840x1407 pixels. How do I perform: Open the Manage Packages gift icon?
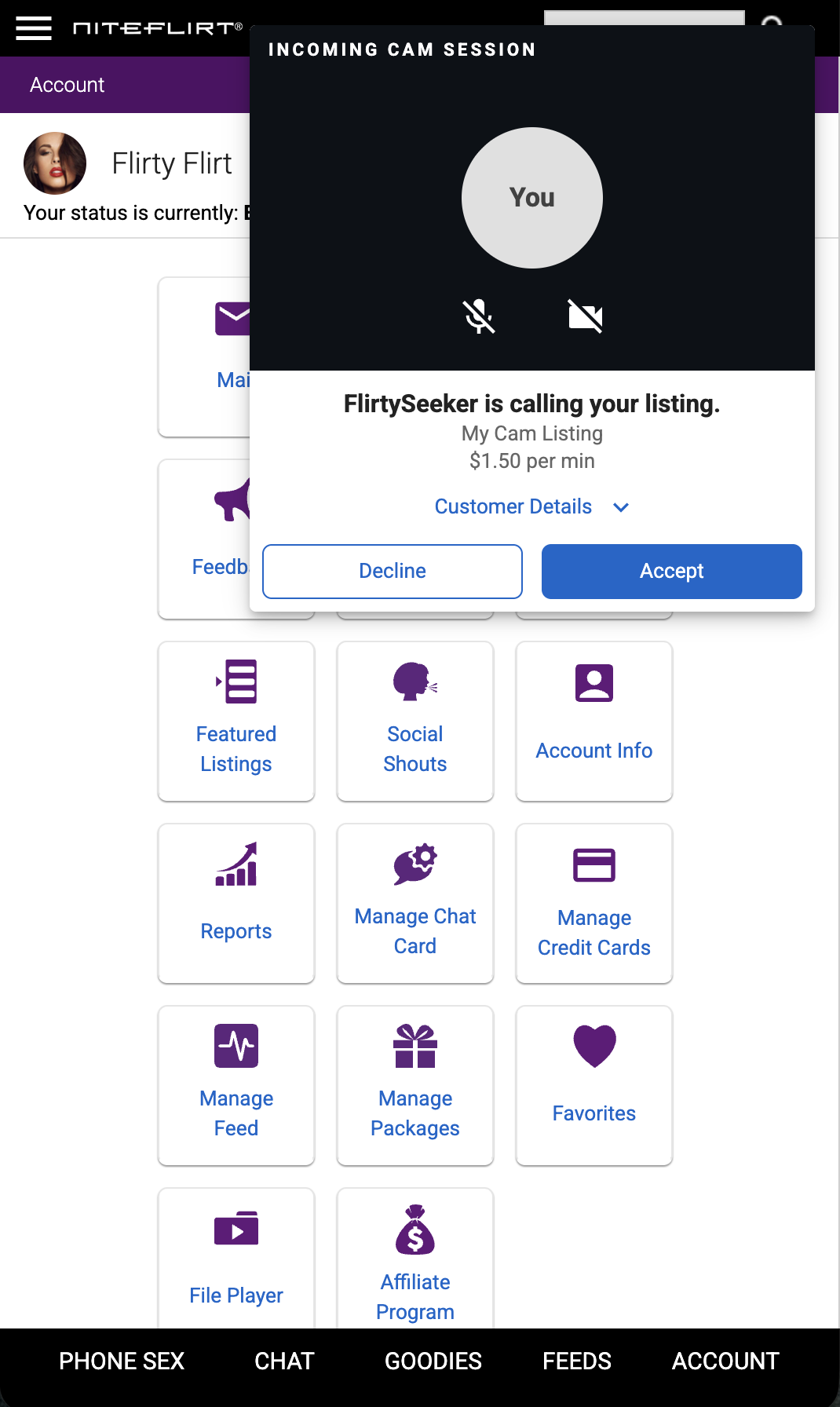coord(415,1046)
